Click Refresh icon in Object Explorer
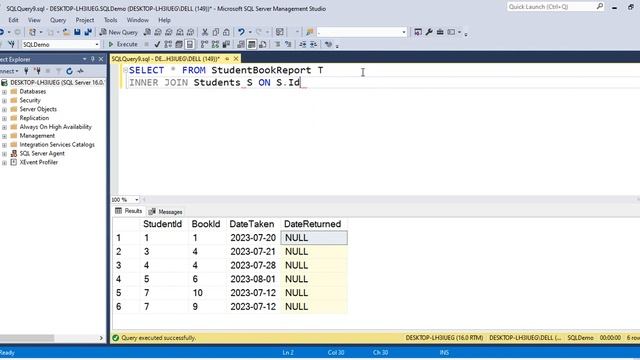This screenshot has width=640, height=360. [69, 71]
